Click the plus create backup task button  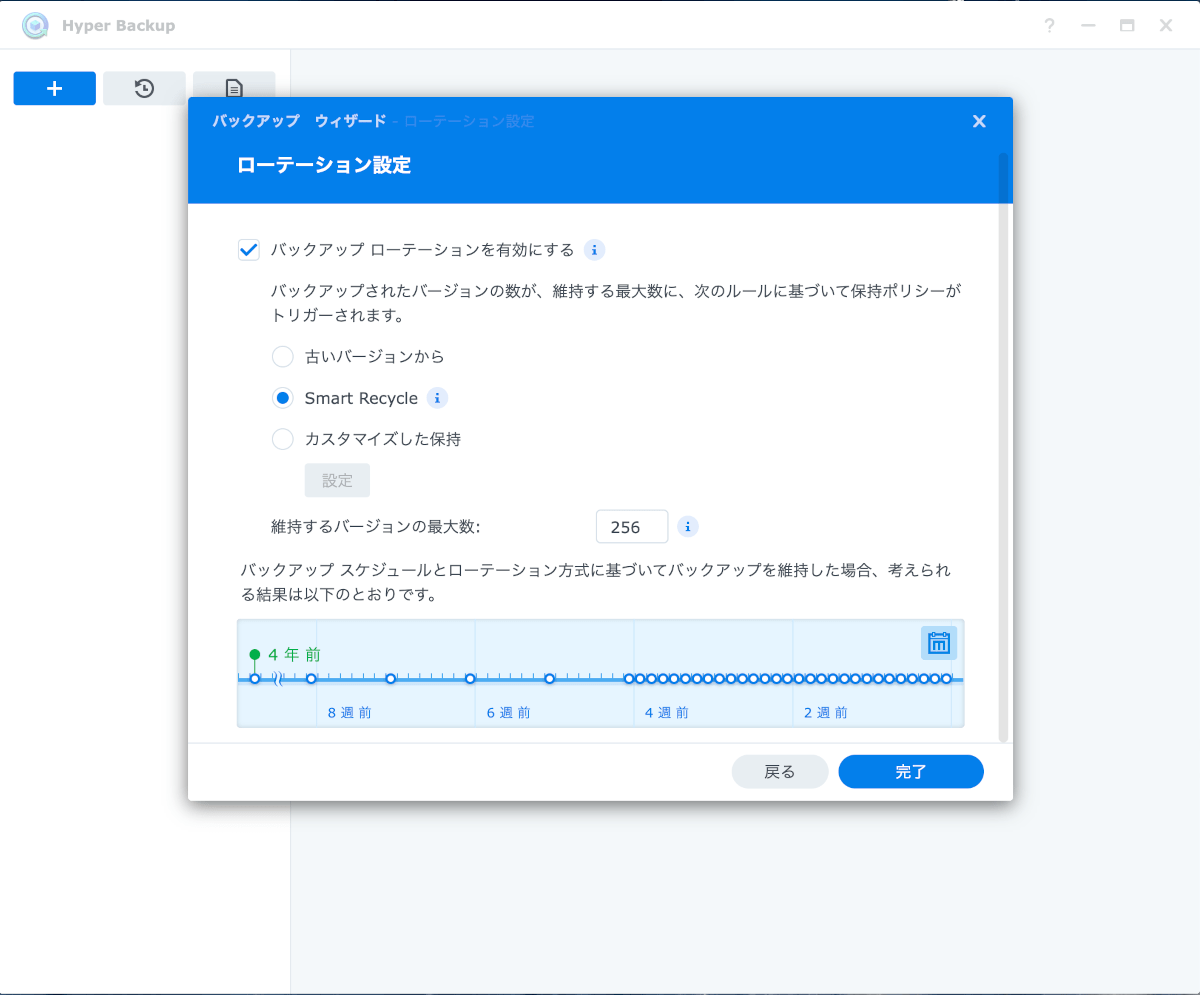coord(54,88)
